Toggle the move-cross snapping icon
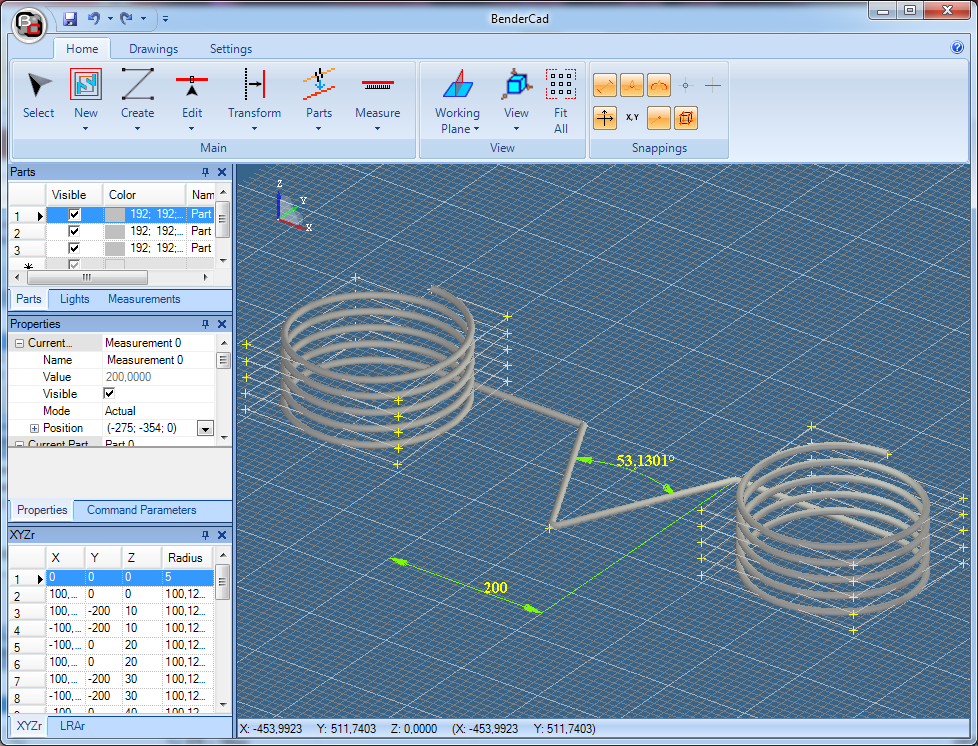Viewport: 978px width, 746px height. [605, 118]
